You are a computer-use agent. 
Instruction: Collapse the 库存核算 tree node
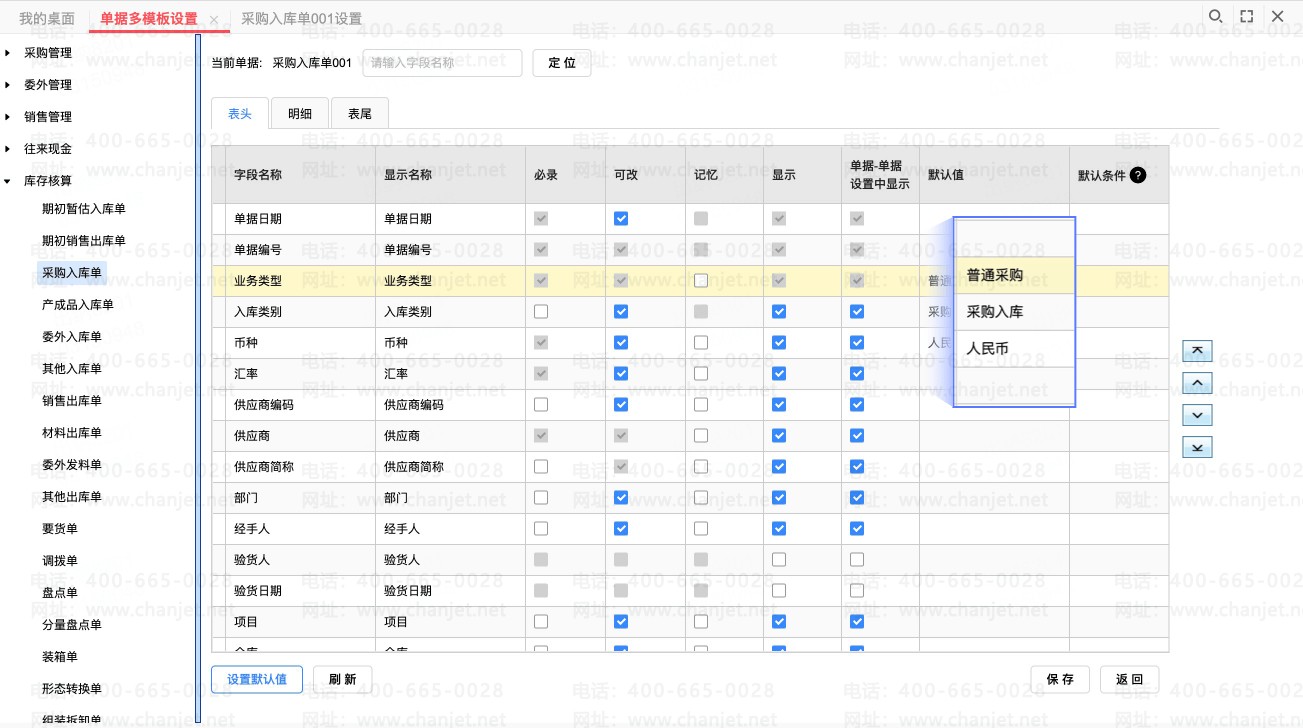[x=8, y=180]
